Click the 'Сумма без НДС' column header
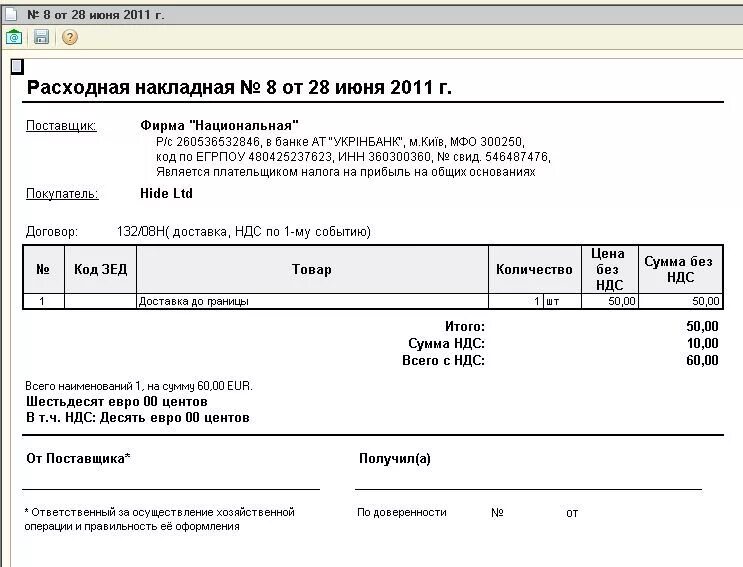743x567 pixels. point(680,270)
